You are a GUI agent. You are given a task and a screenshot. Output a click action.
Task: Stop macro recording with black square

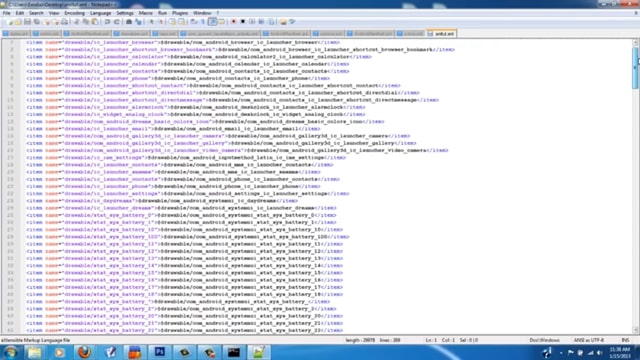243,22
